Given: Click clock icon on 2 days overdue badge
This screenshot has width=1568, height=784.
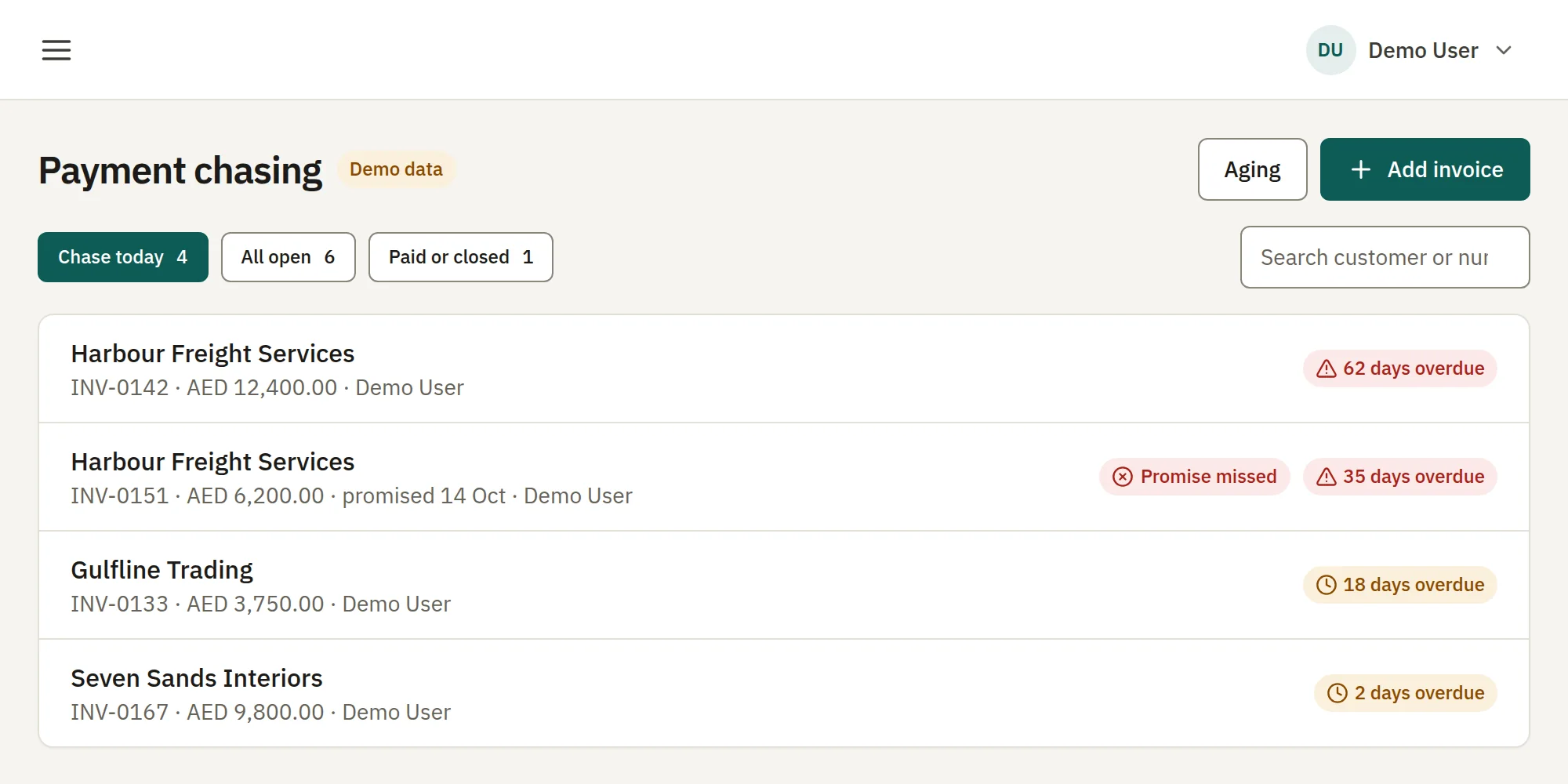Looking at the screenshot, I should click(1337, 693).
